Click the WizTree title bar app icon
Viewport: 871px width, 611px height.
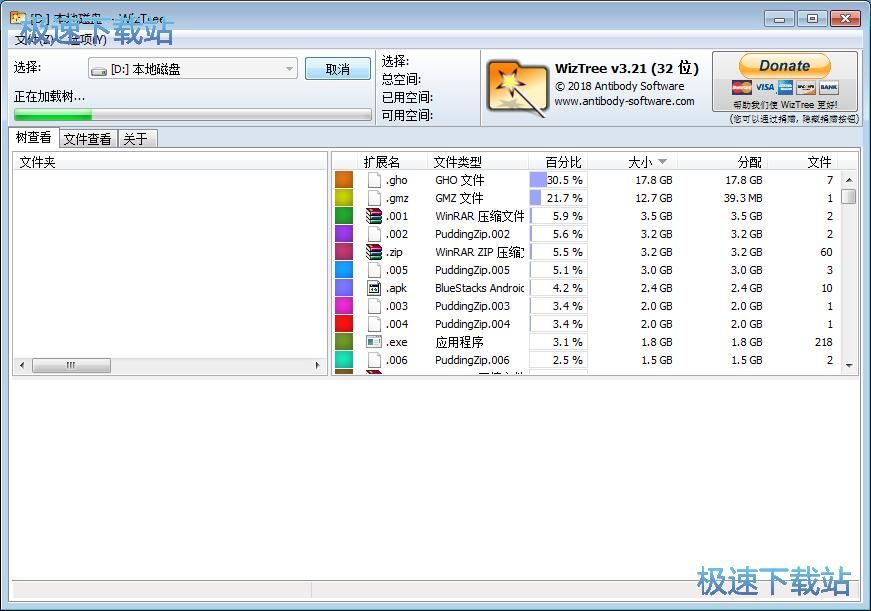click(18, 17)
